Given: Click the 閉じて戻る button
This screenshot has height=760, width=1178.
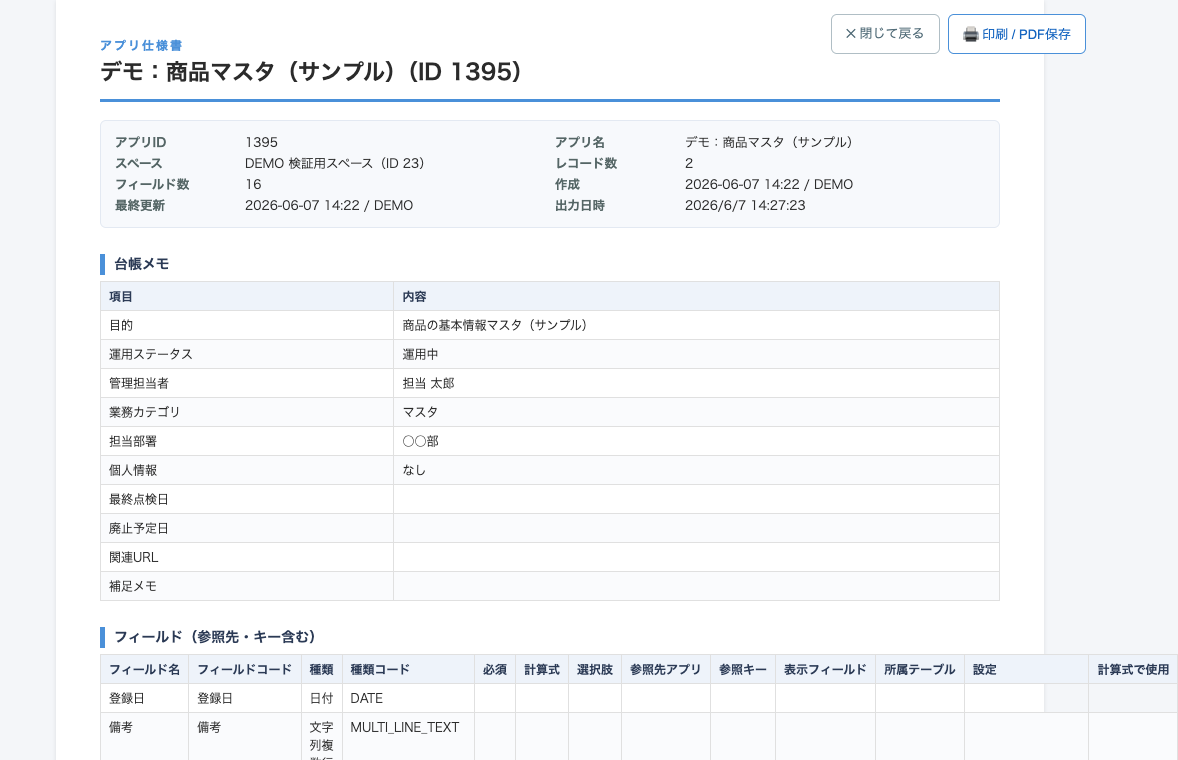Looking at the screenshot, I should 885,34.
